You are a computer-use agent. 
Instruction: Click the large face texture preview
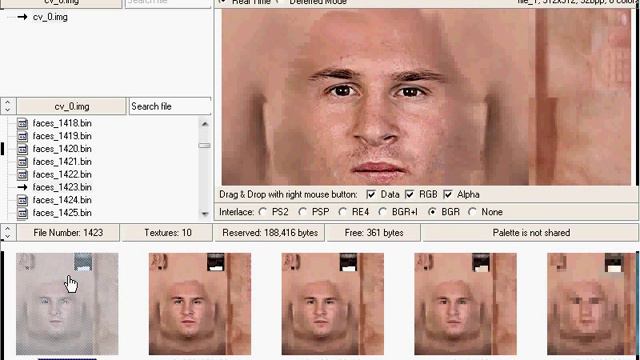point(426,97)
